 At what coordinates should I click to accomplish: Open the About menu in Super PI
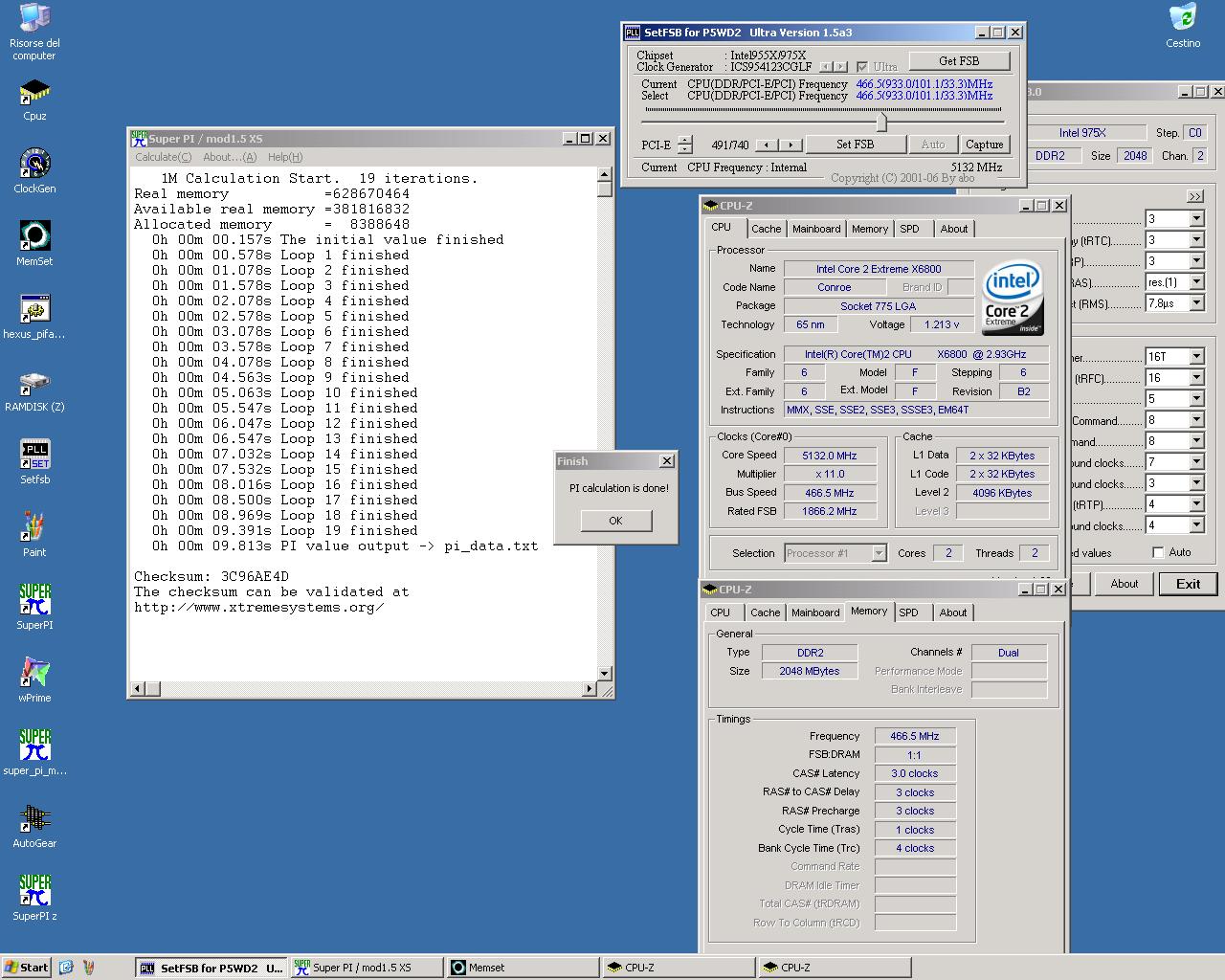click(x=230, y=157)
